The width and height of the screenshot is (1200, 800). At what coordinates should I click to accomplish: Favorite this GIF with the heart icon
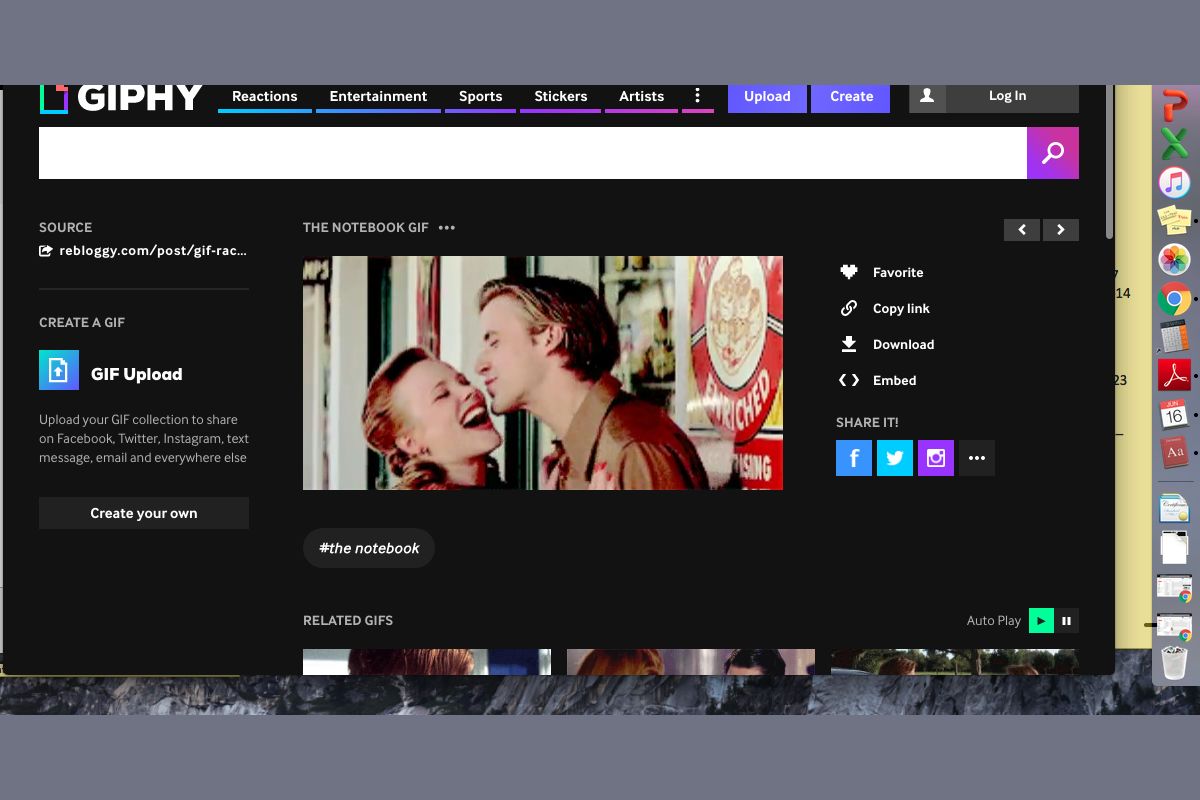point(849,272)
